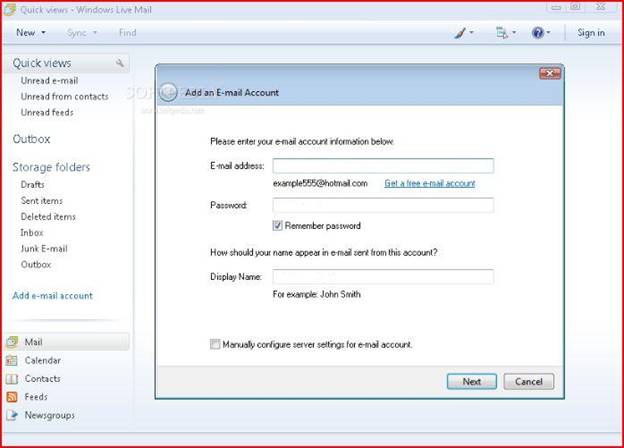This screenshot has height=448, width=624.
Task: Click the Password input field
Action: [x=383, y=205]
